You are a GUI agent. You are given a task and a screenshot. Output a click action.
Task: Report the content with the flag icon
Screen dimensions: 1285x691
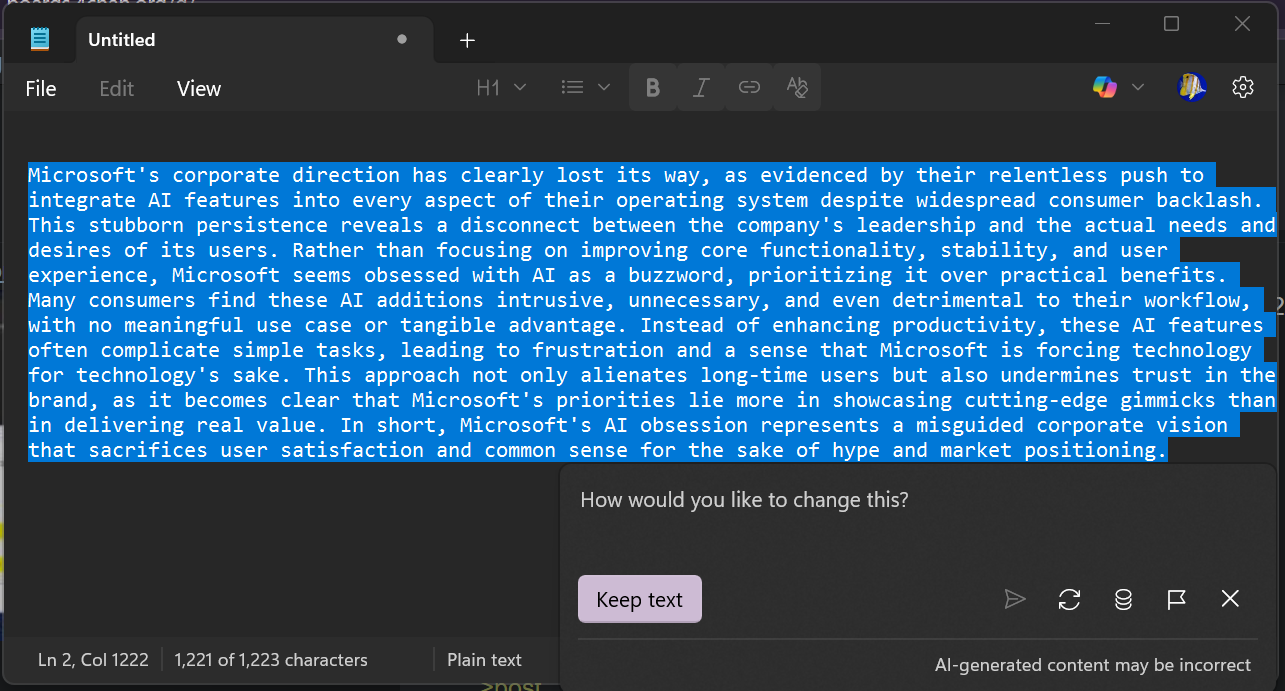coord(1177,599)
